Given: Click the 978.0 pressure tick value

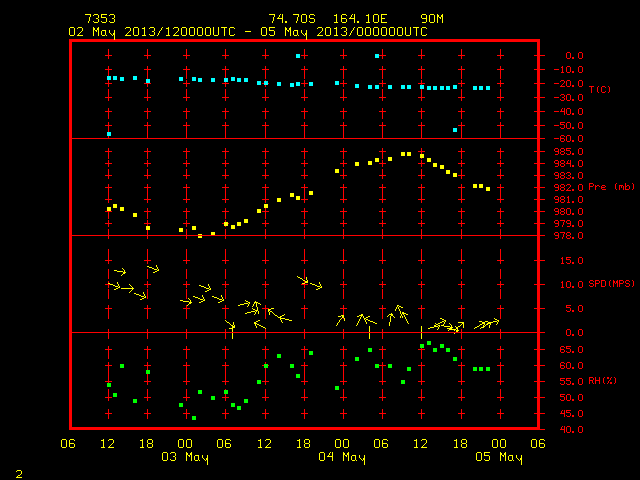Looking at the screenshot, I should pos(569,236).
